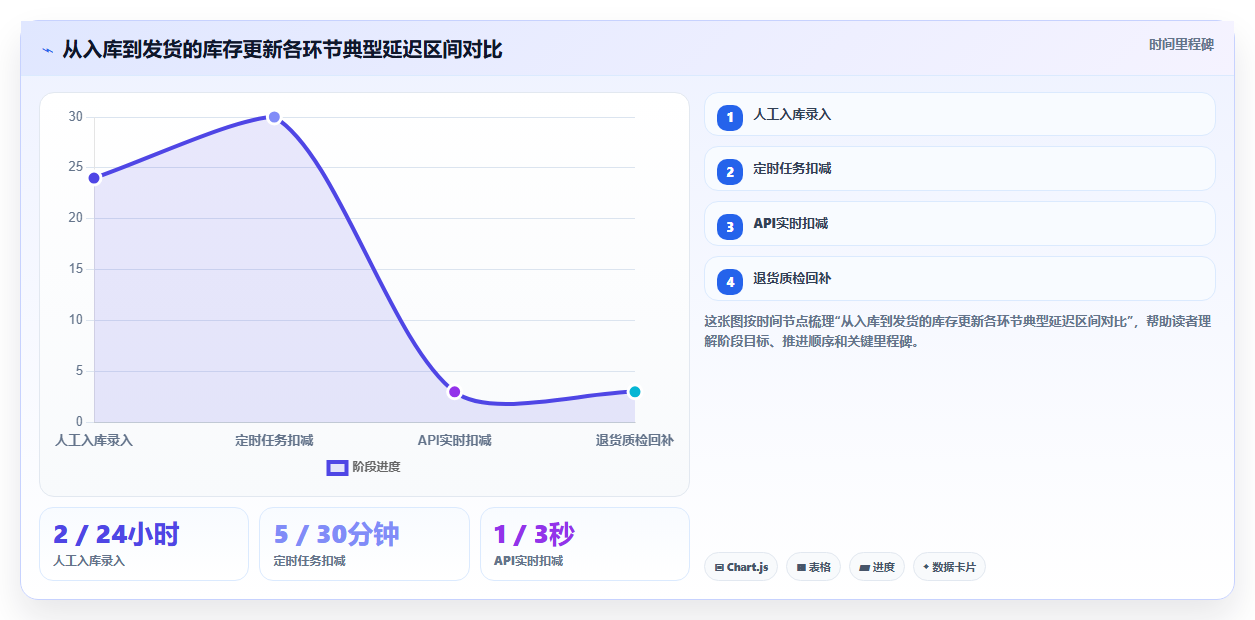Click the number 1 badge for 人工入库录入

pyautogui.click(x=730, y=116)
